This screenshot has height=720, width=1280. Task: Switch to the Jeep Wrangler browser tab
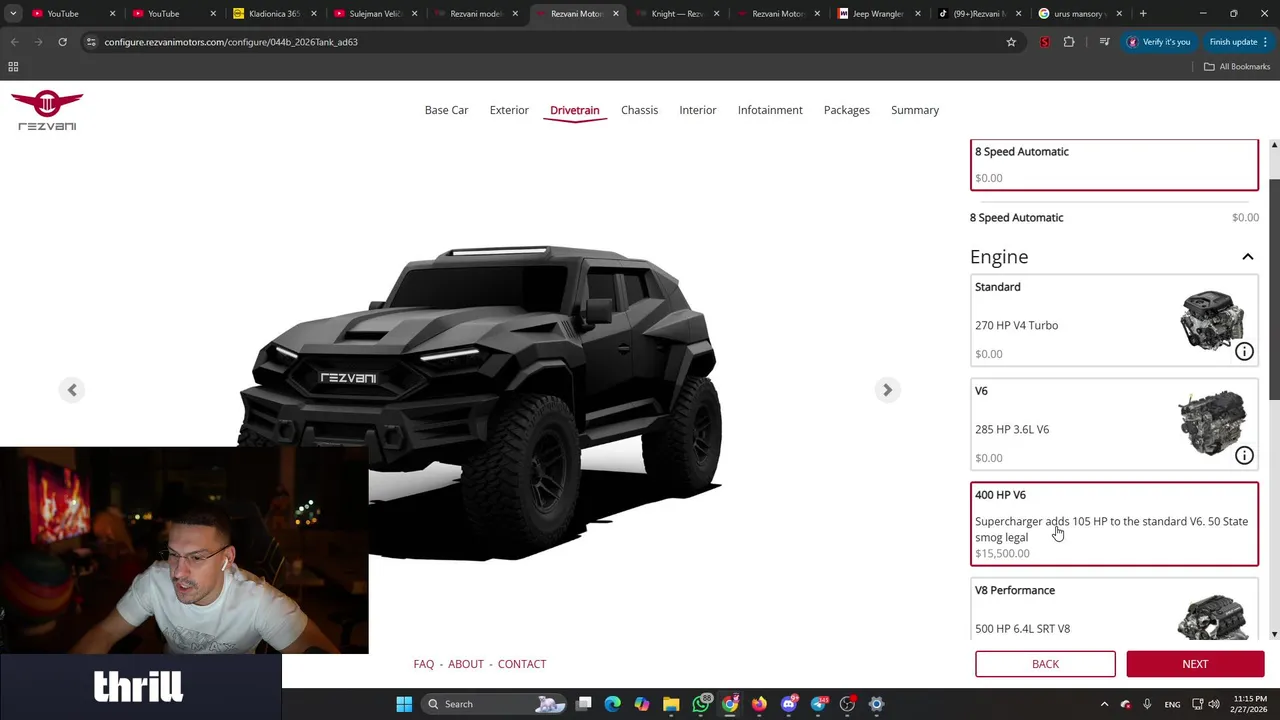coord(879,14)
